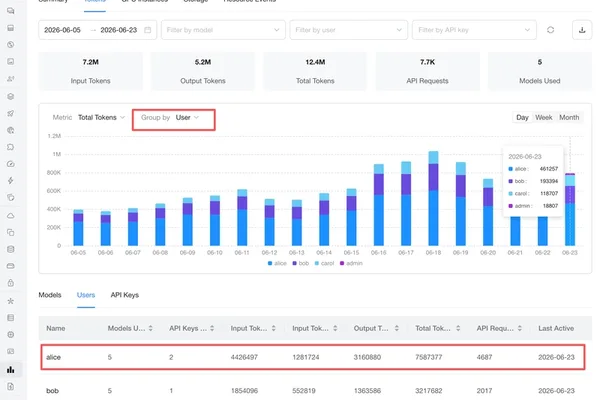Open the lightning bolt sidebar icon

(x=11, y=180)
